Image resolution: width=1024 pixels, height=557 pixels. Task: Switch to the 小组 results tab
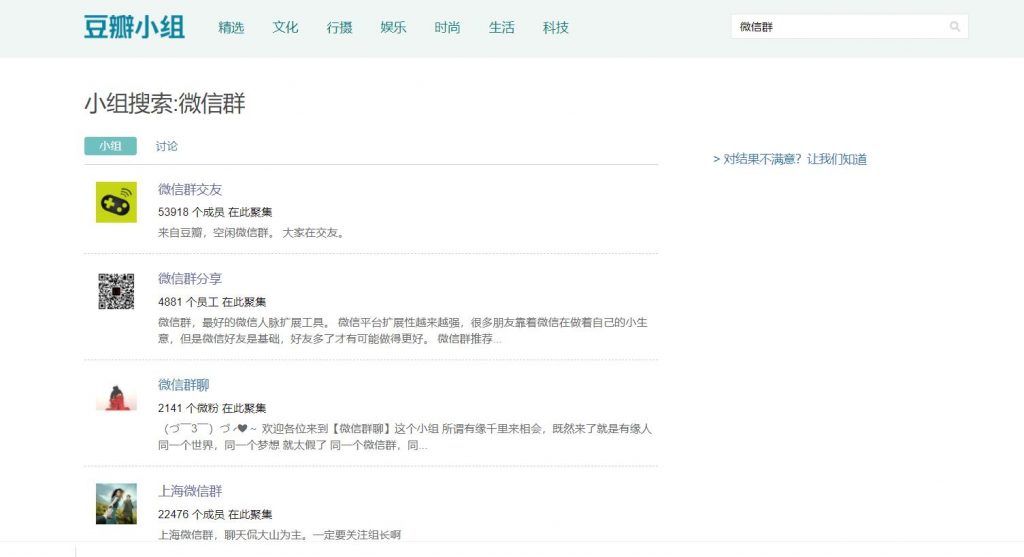point(110,146)
